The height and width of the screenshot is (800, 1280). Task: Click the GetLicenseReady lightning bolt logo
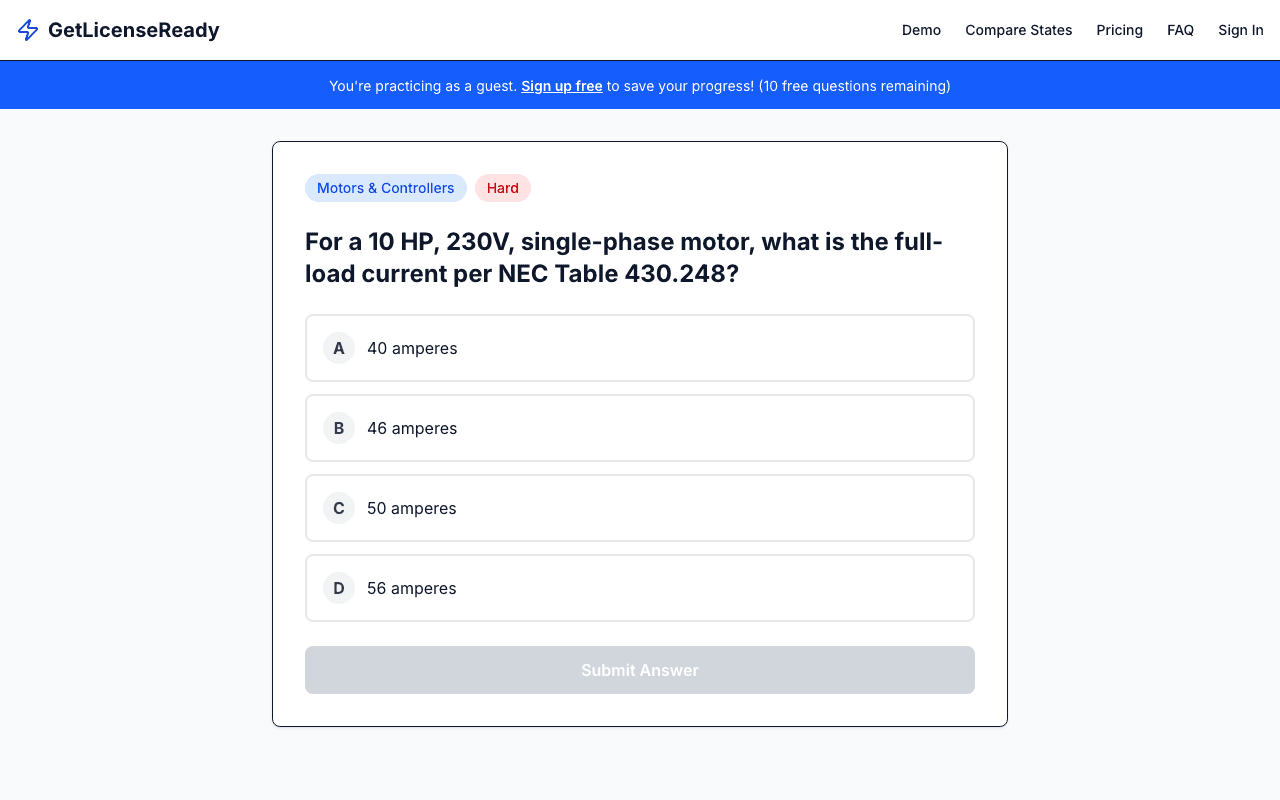point(28,30)
